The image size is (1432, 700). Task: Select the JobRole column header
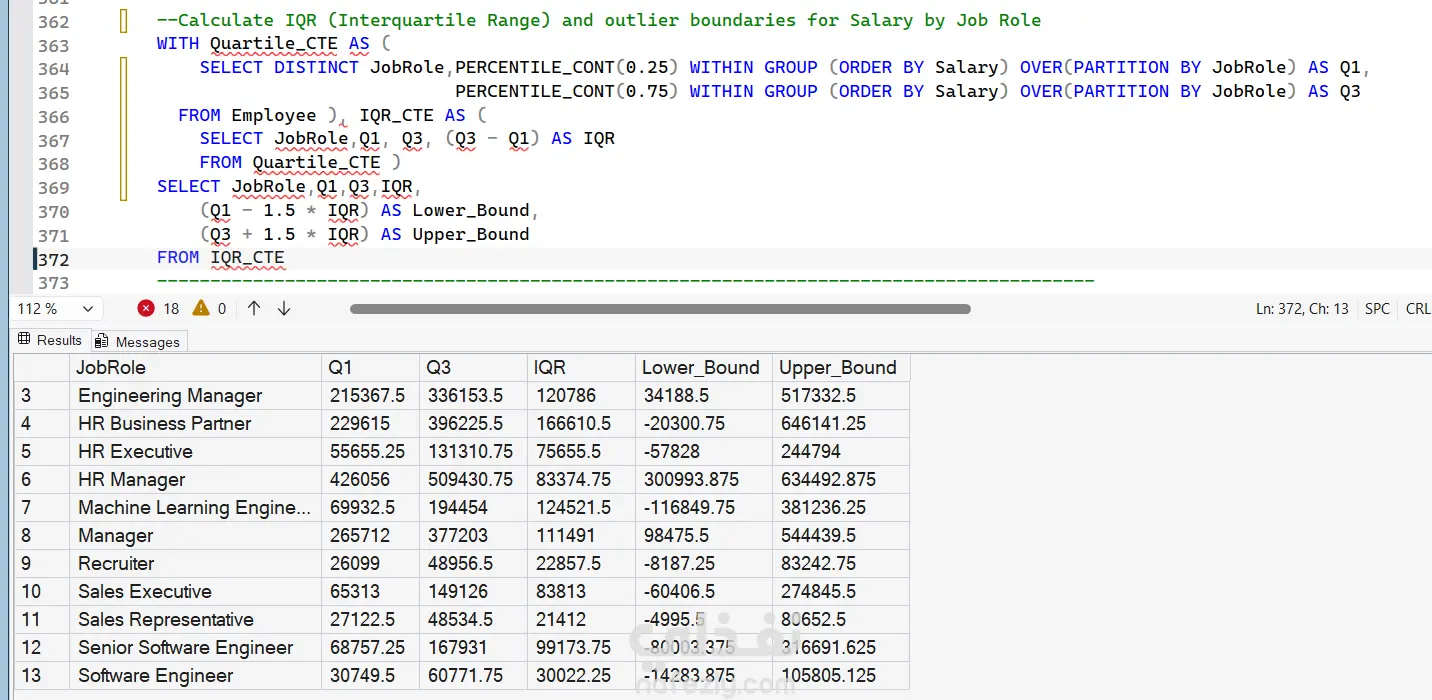pyautogui.click(x=196, y=367)
